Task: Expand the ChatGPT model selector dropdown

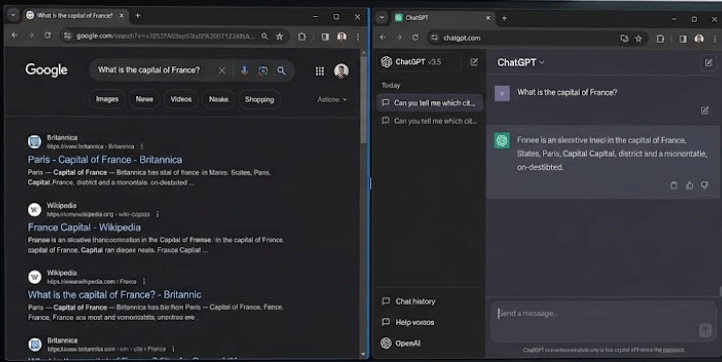Action: pos(521,62)
